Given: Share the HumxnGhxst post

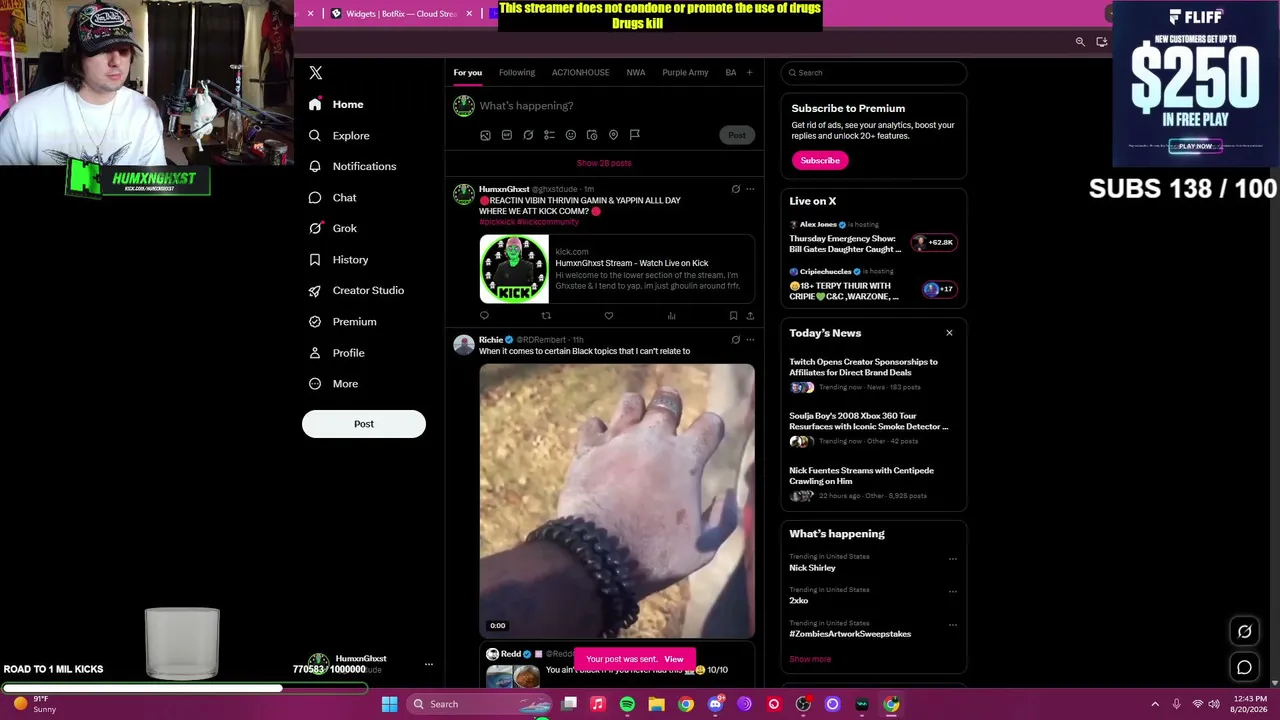Looking at the screenshot, I should (750, 316).
